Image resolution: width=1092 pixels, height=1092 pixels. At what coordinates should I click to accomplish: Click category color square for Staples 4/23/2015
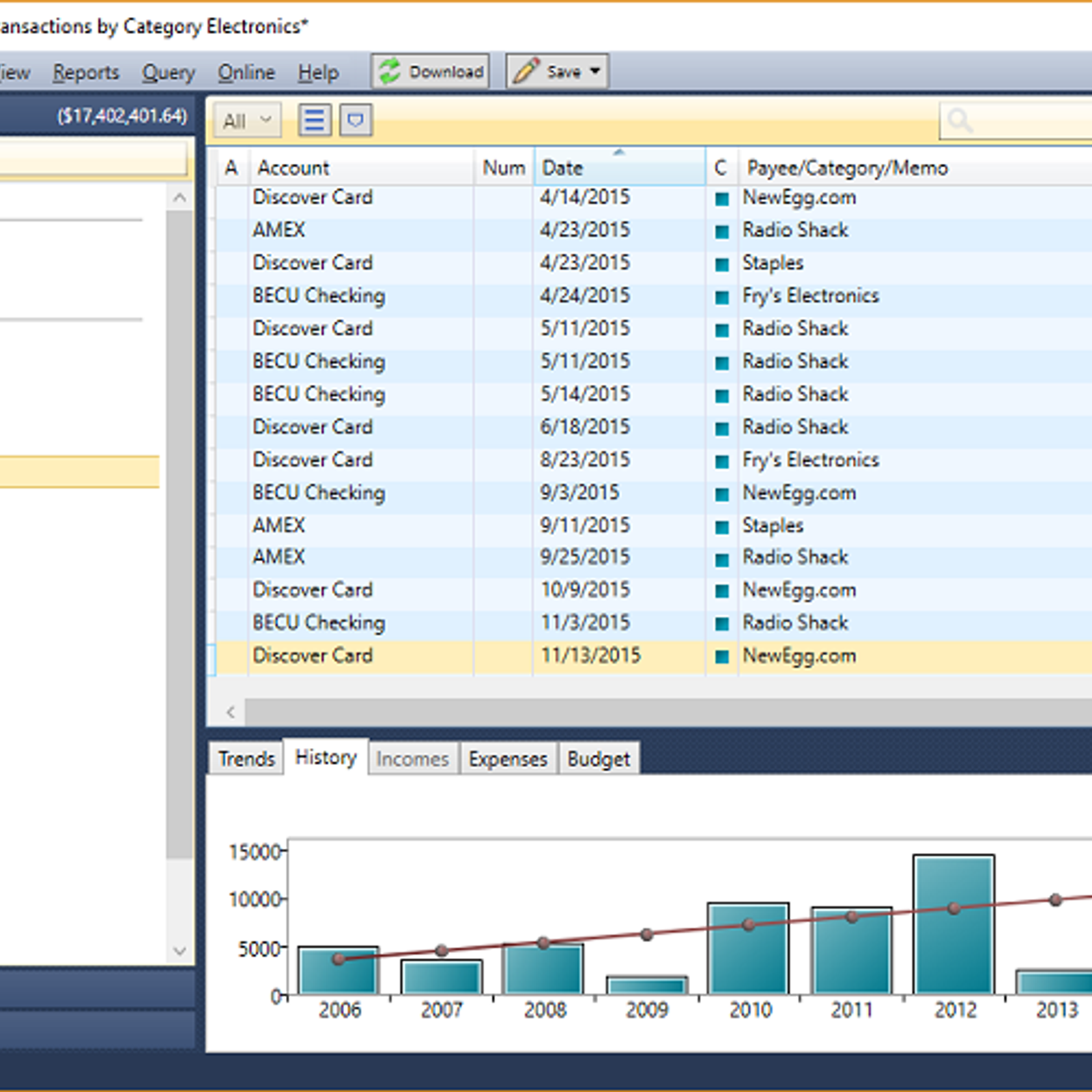(x=721, y=265)
